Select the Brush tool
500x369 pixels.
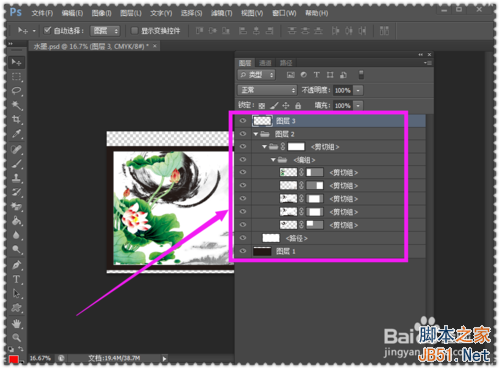pyautogui.click(x=16, y=164)
